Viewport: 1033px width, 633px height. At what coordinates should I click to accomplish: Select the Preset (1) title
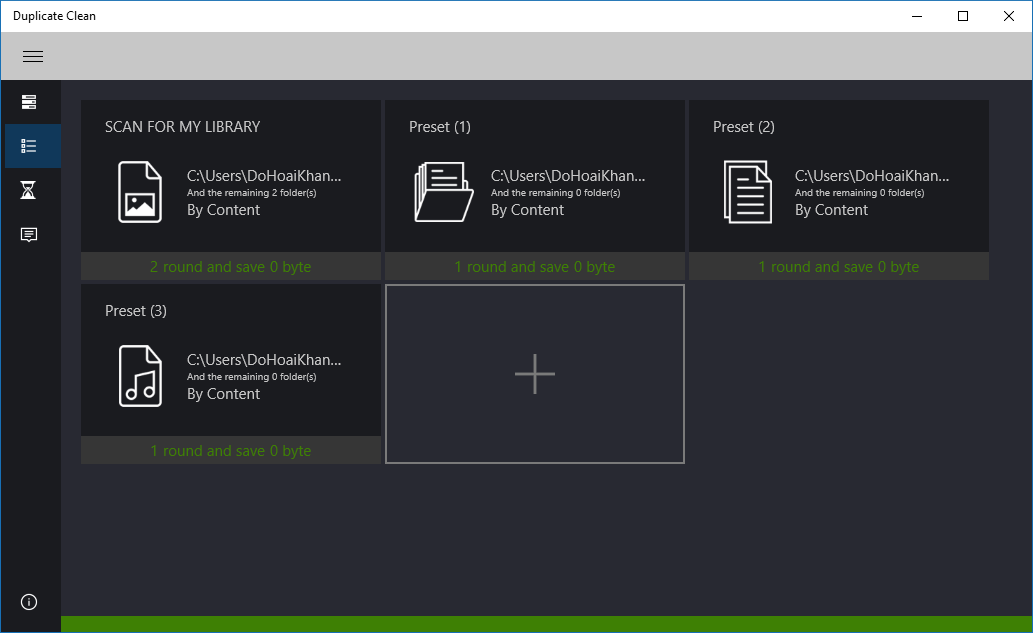(x=439, y=126)
